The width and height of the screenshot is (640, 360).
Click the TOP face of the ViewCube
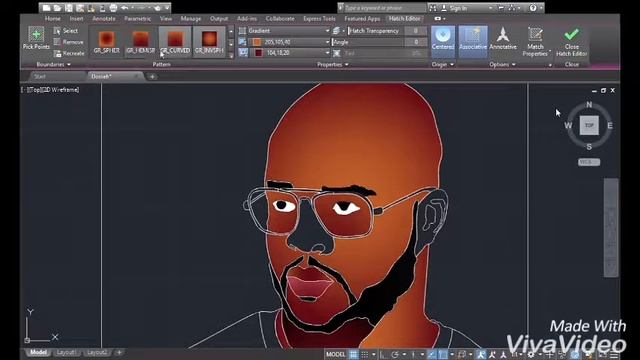click(x=589, y=125)
